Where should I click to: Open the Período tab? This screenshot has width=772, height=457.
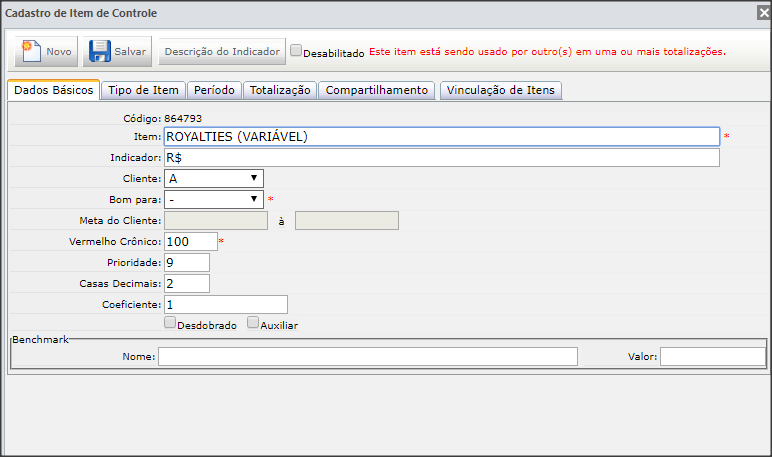click(214, 90)
